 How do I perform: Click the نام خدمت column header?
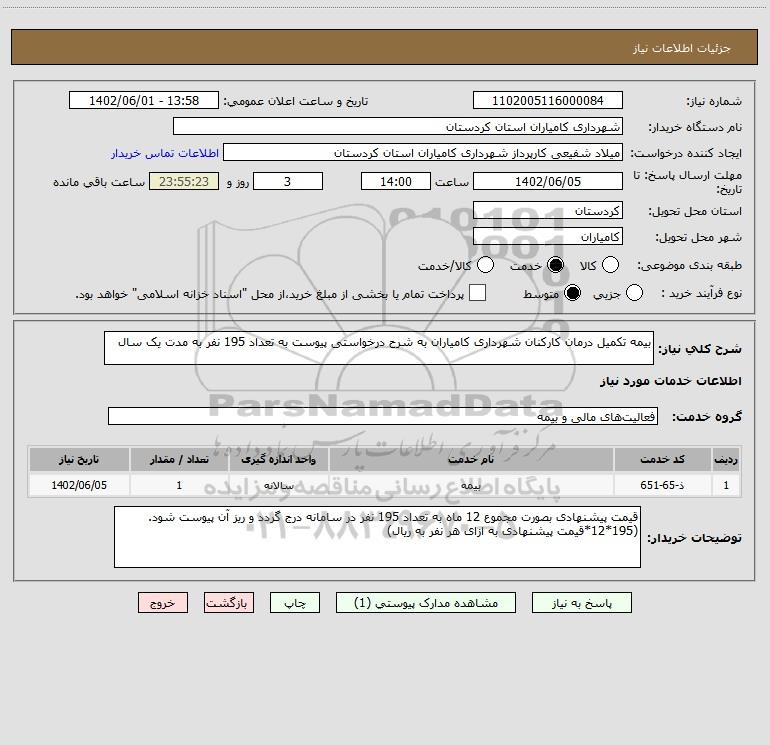click(x=471, y=460)
